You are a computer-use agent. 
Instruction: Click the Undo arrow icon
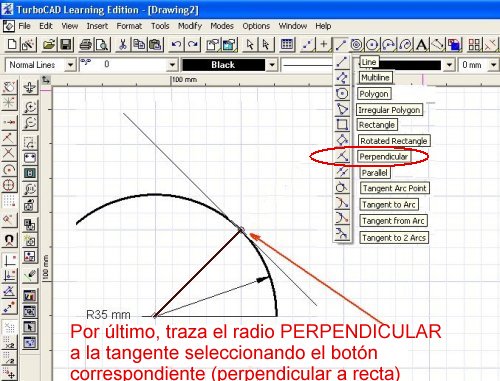click(x=176, y=44)
